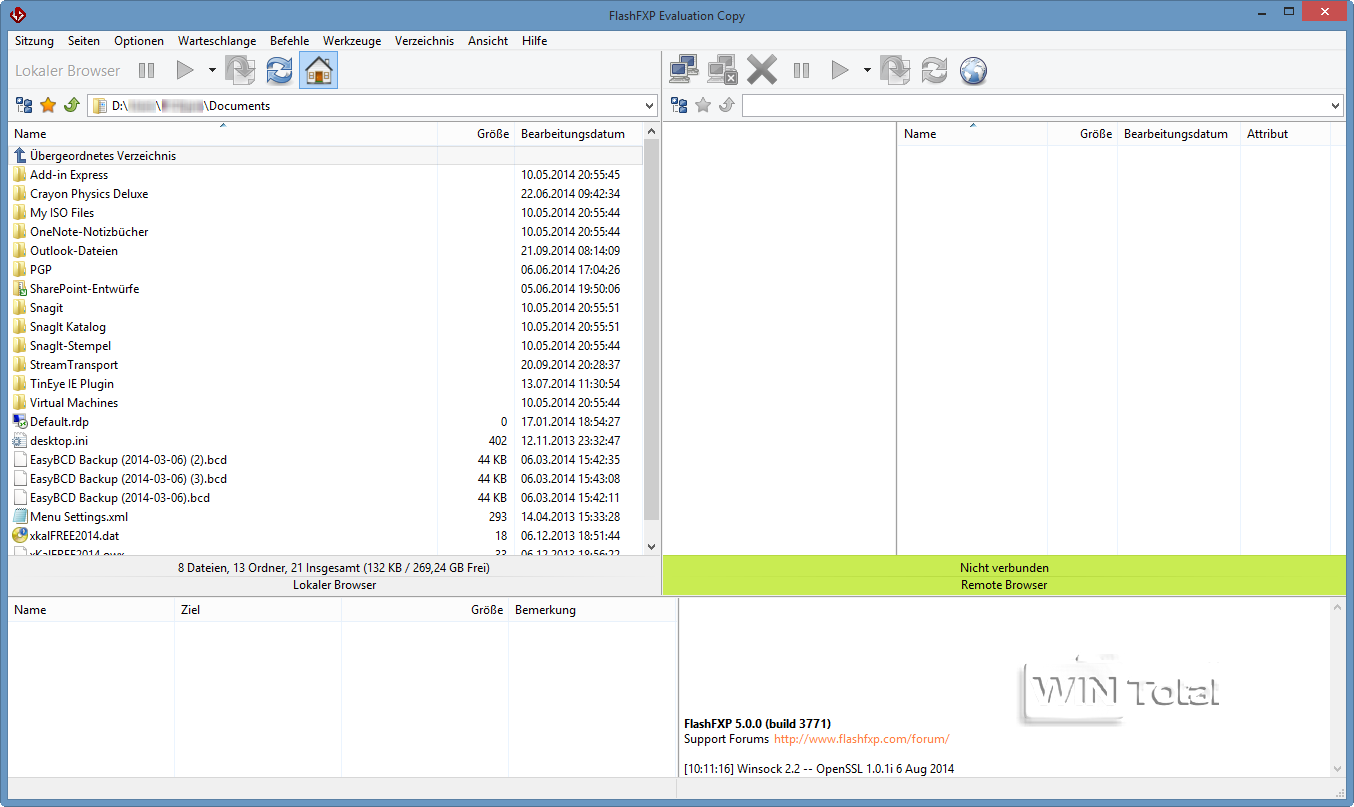Expand the remote path dropdown arrow

(x=1335, y=105)
